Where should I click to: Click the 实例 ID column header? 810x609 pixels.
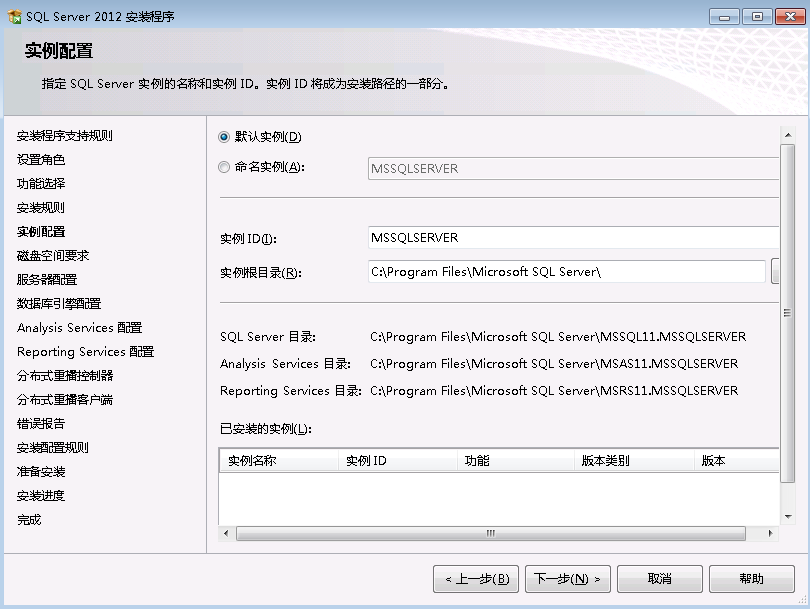click(398, 460)
